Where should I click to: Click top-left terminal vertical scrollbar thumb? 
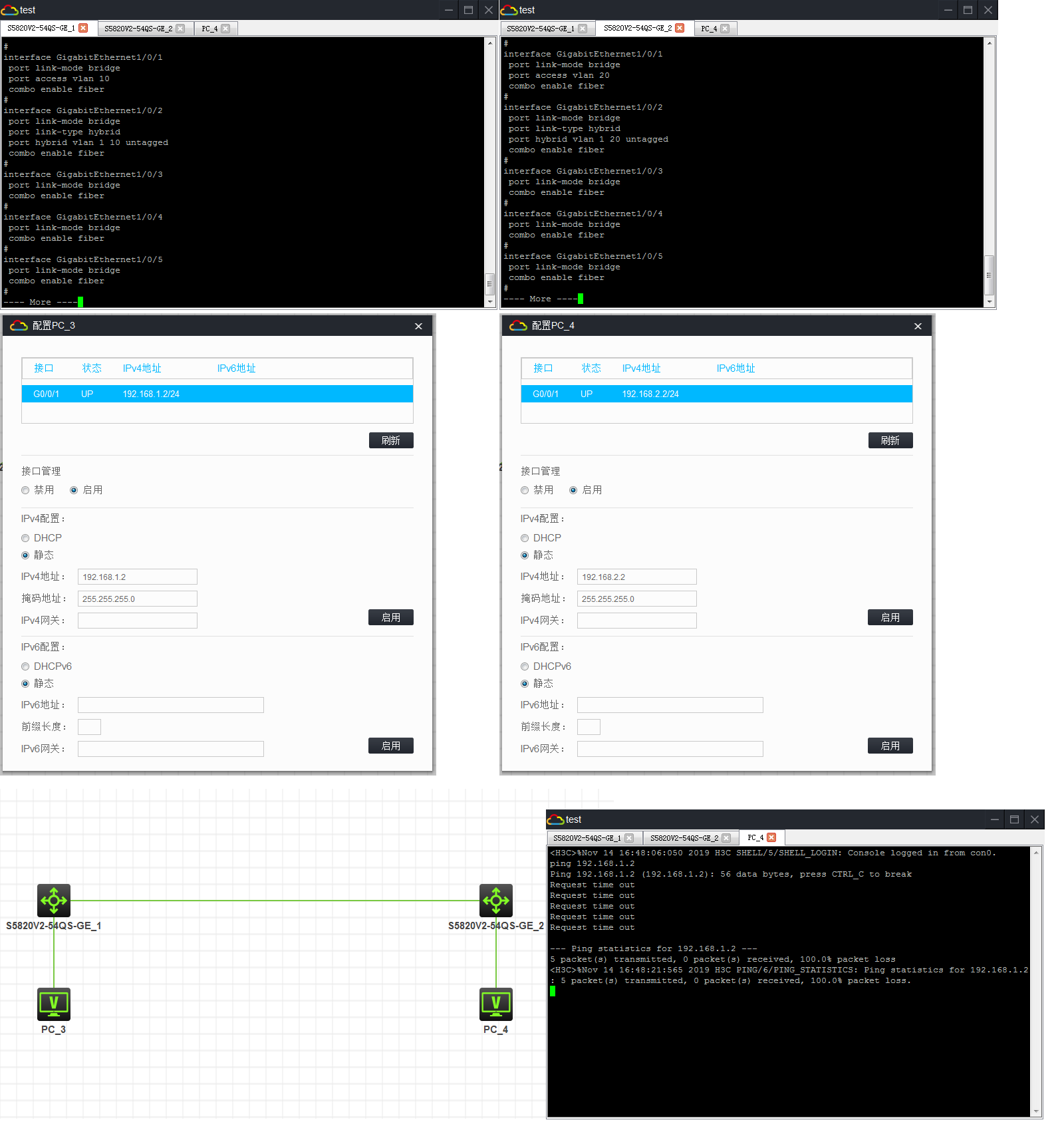[x=490, y=283]
